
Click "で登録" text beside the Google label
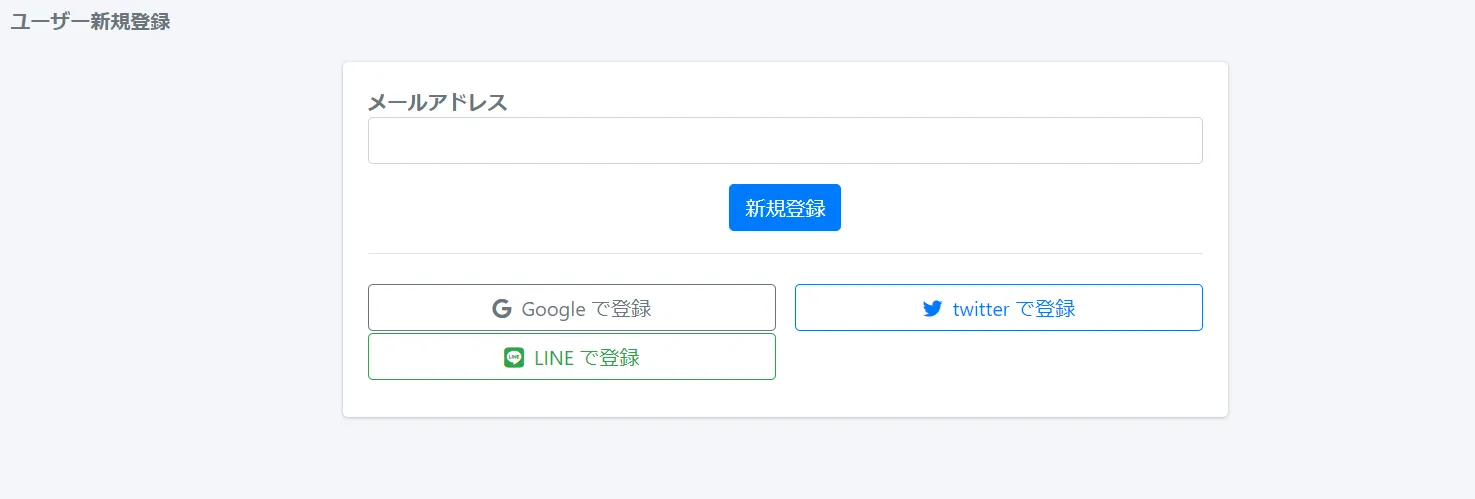(x=622, y=309)
